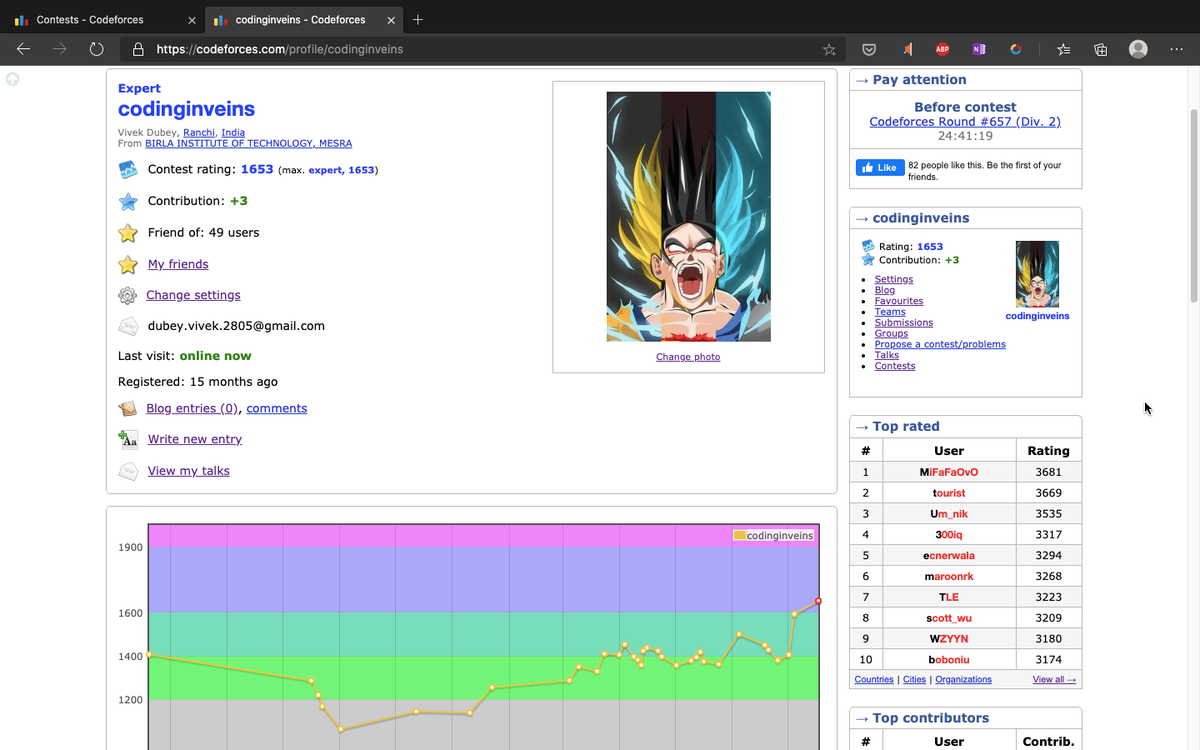1200x750 pixels.
Task: Click the envelope icon beside email address
Action: tap(128, 326)
